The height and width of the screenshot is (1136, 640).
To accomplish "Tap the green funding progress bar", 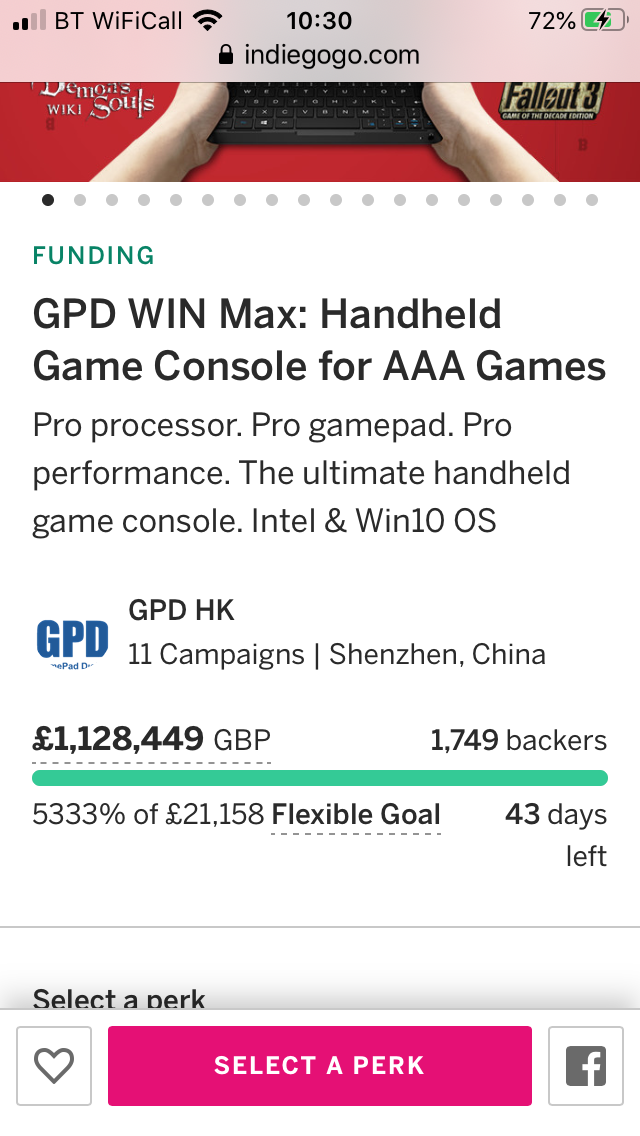I will tap(320, 778).
